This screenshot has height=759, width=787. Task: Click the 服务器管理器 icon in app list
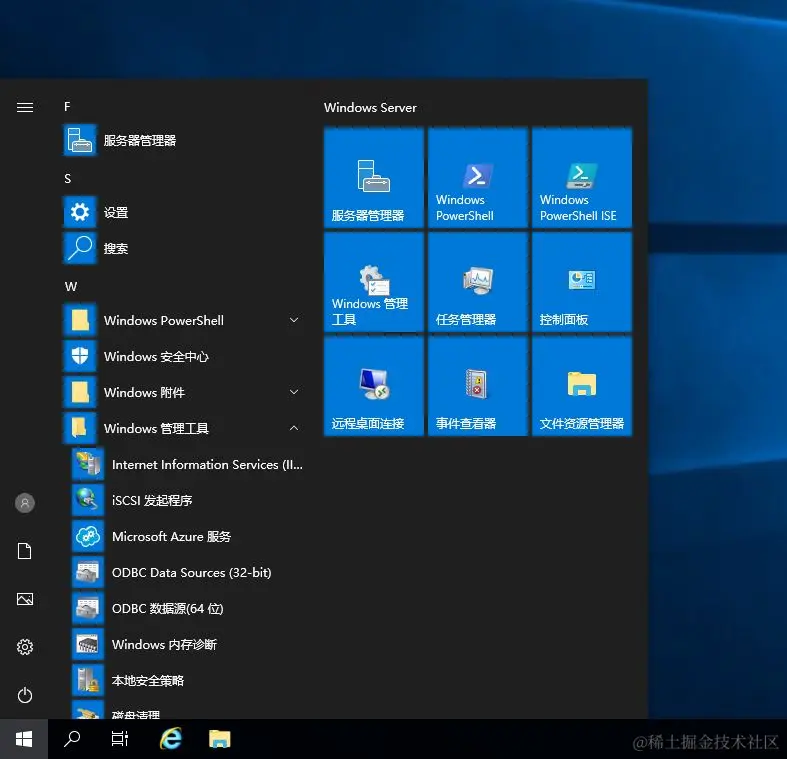click(x=80, y=140)
